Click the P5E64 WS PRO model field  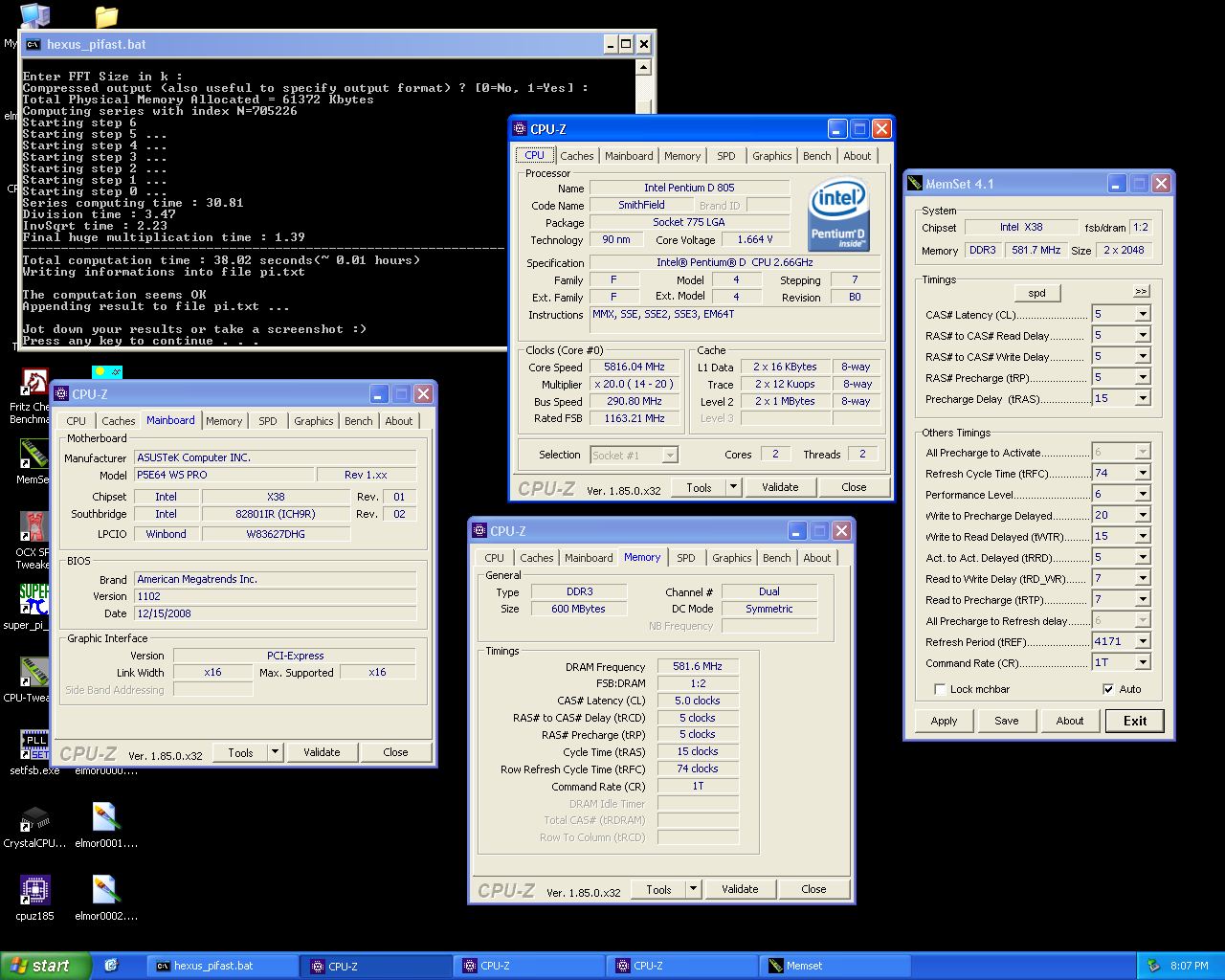click(x=224, y=475)
